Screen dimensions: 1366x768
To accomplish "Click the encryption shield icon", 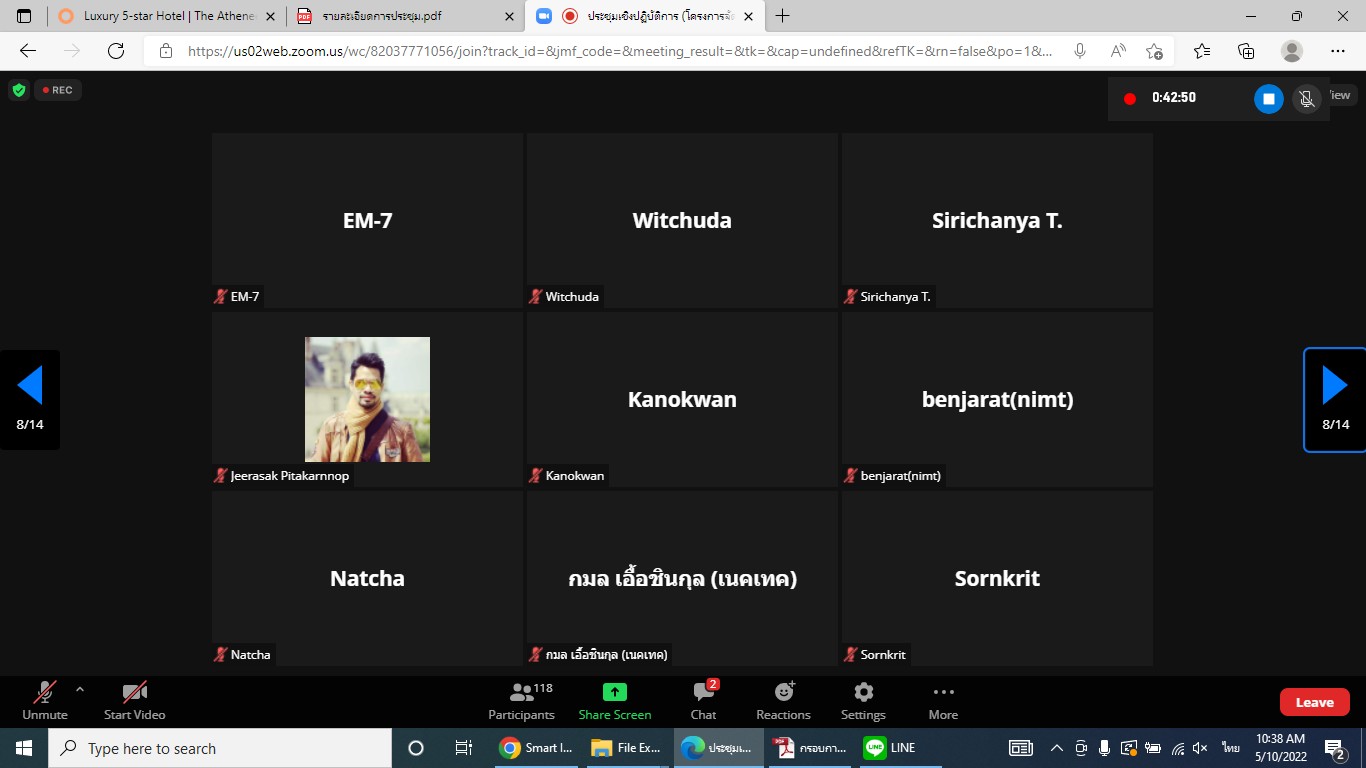I will [19, 90].
